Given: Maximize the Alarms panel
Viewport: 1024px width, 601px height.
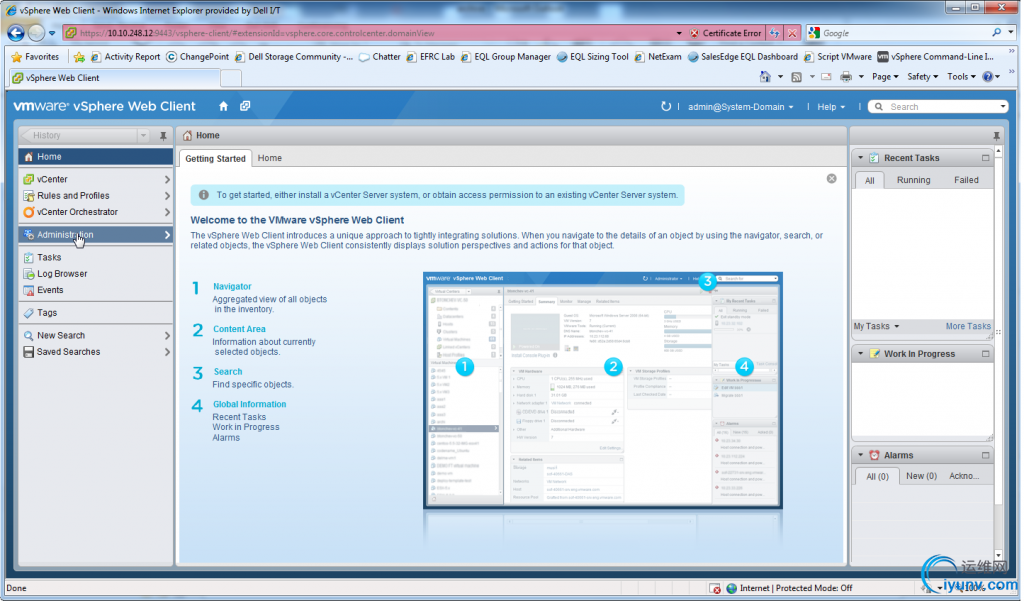Looking at the screenshot, I should 985,455.
